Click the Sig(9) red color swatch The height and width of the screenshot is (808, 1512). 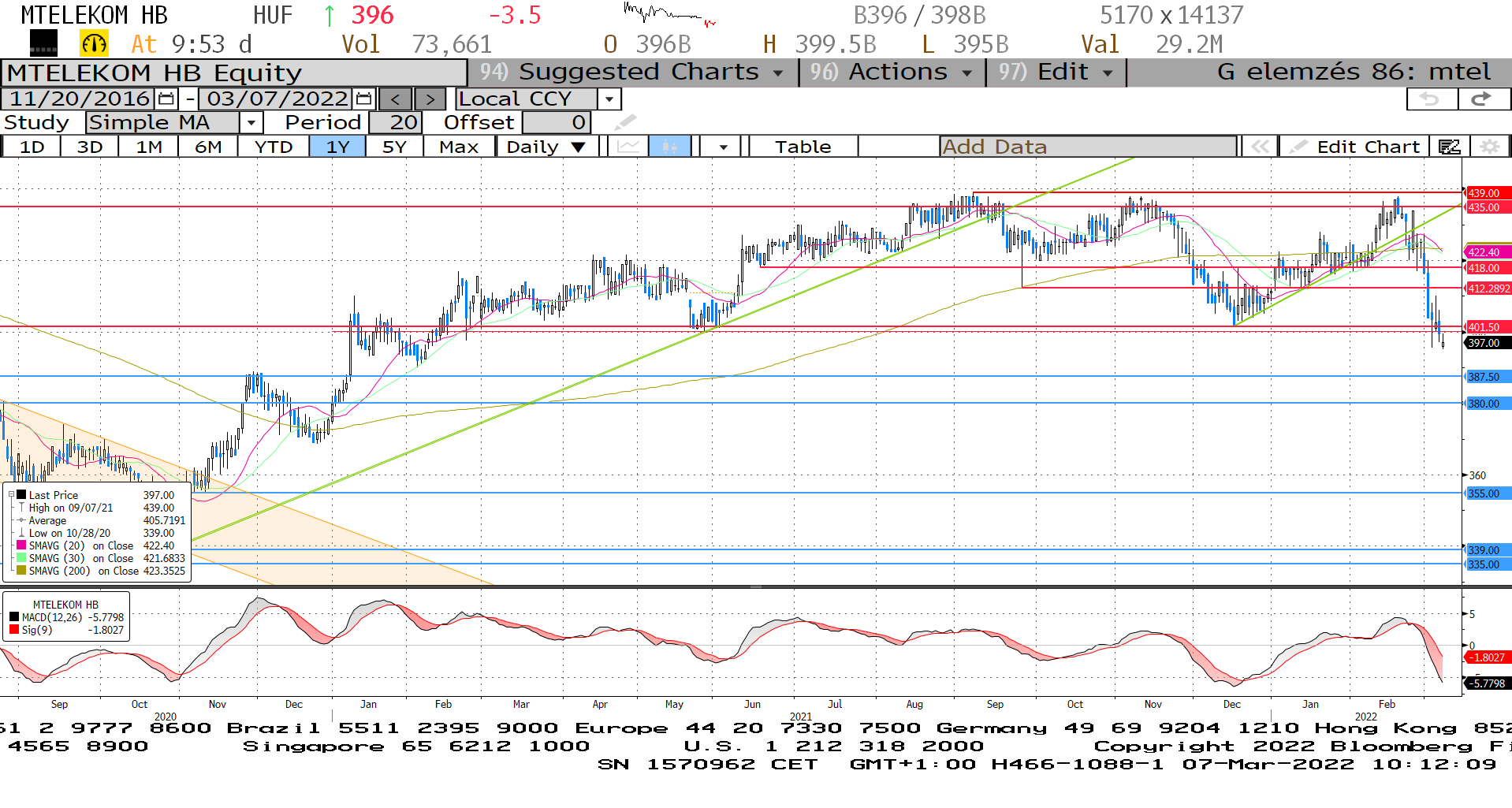tap(14, 630)
